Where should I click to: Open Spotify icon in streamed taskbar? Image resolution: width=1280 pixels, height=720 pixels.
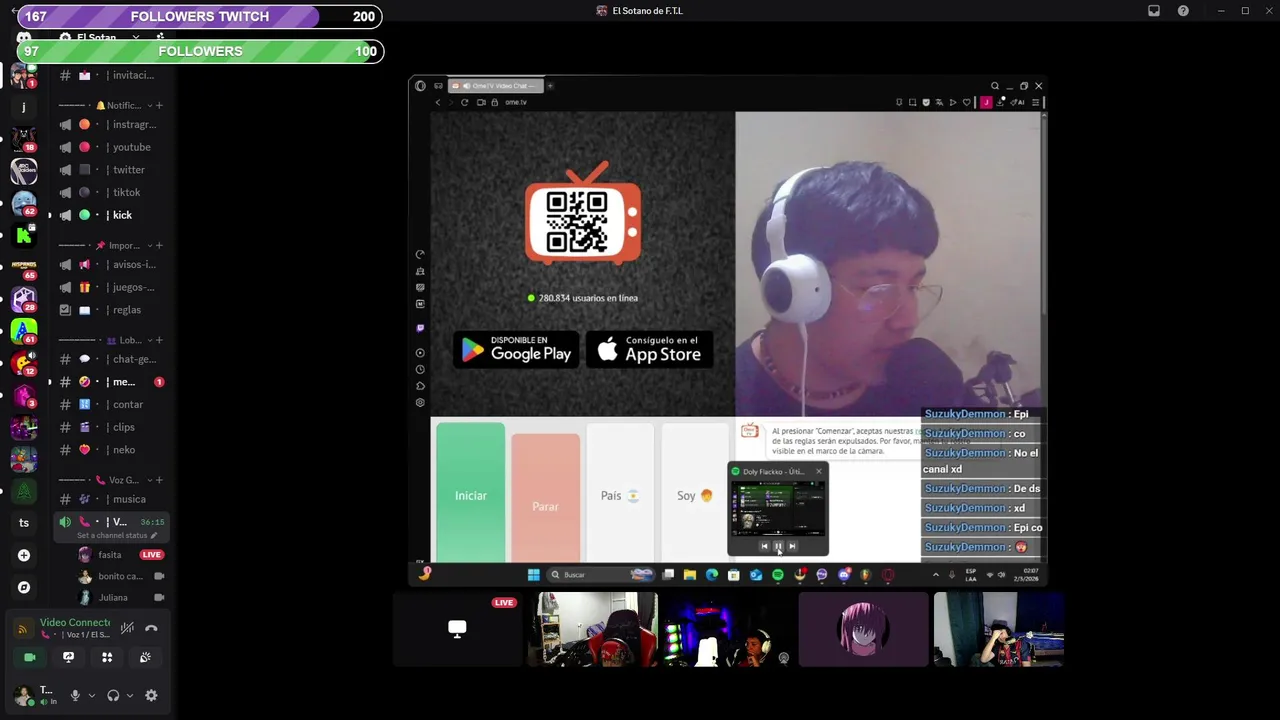tap(778, 575)
